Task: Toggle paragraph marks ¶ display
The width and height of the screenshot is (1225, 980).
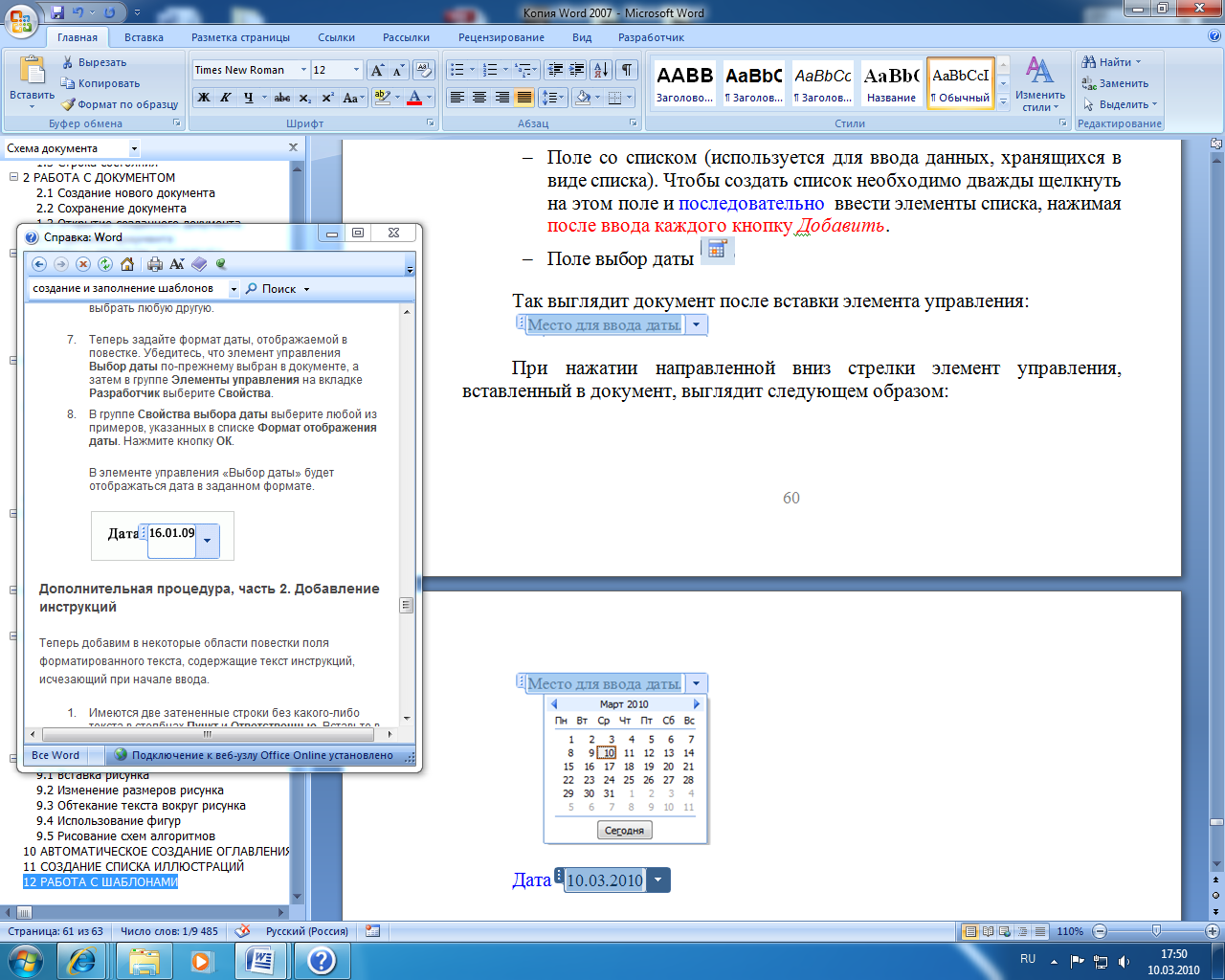Action: [x=627, y=70]
